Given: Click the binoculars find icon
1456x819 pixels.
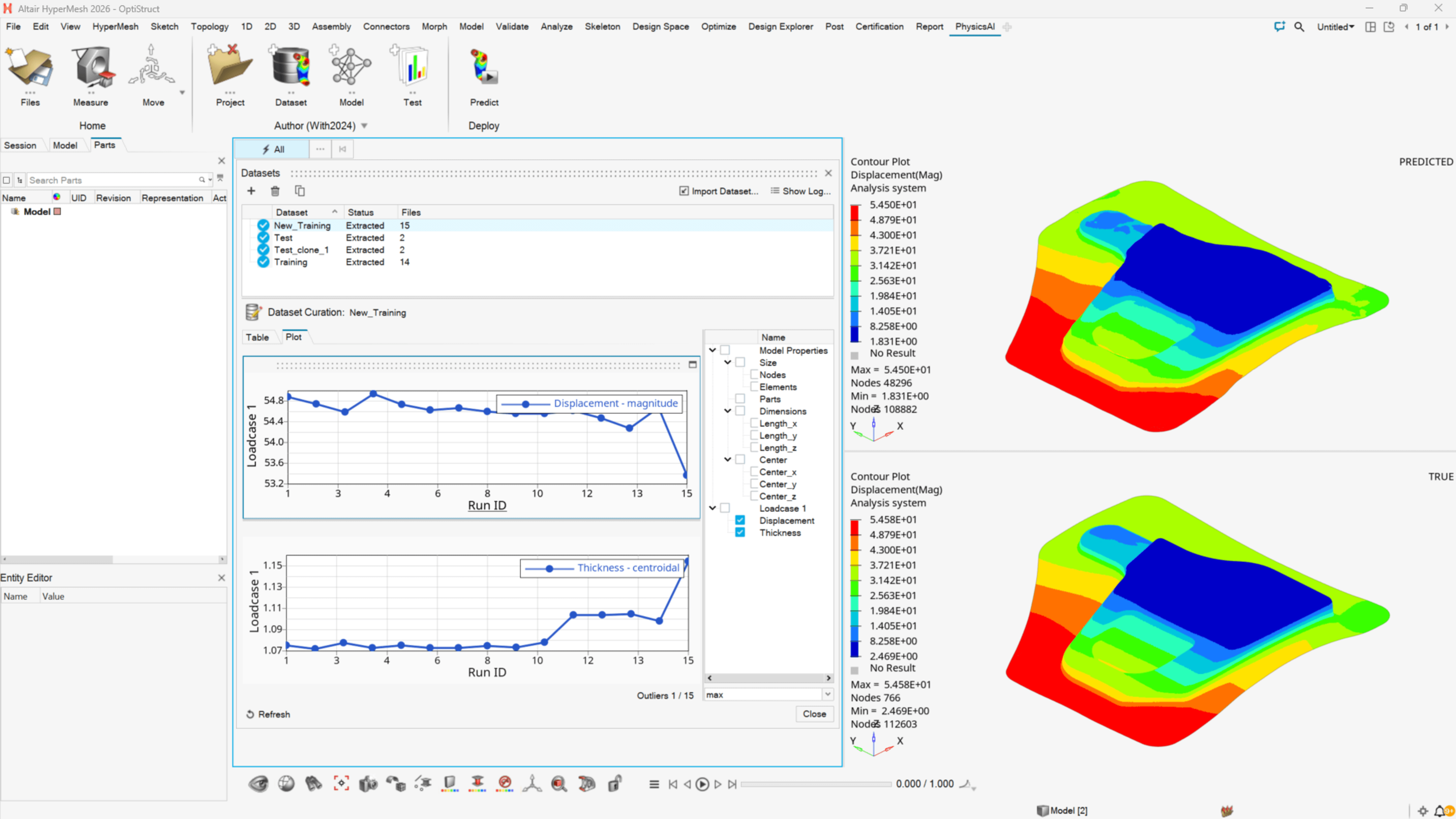Looking at the screenshot, I should (313, 784).
